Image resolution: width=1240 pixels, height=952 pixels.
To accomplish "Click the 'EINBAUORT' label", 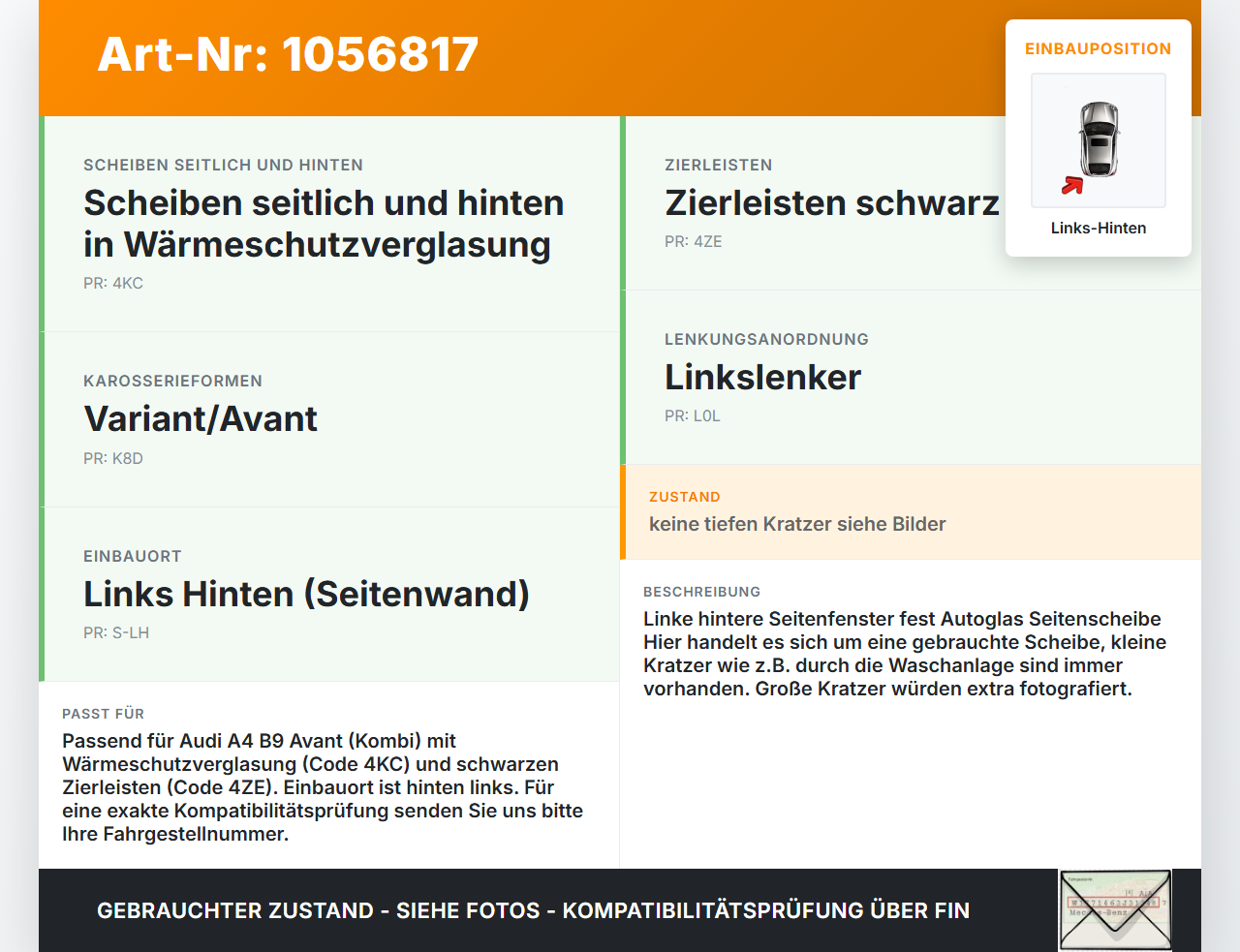I will point(133,556).
